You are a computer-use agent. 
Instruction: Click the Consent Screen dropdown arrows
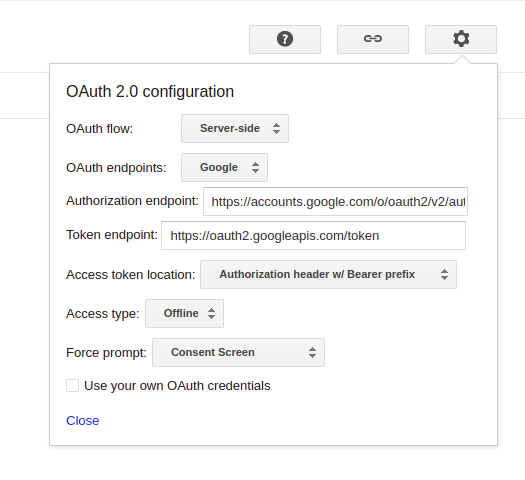pos(312,352)
